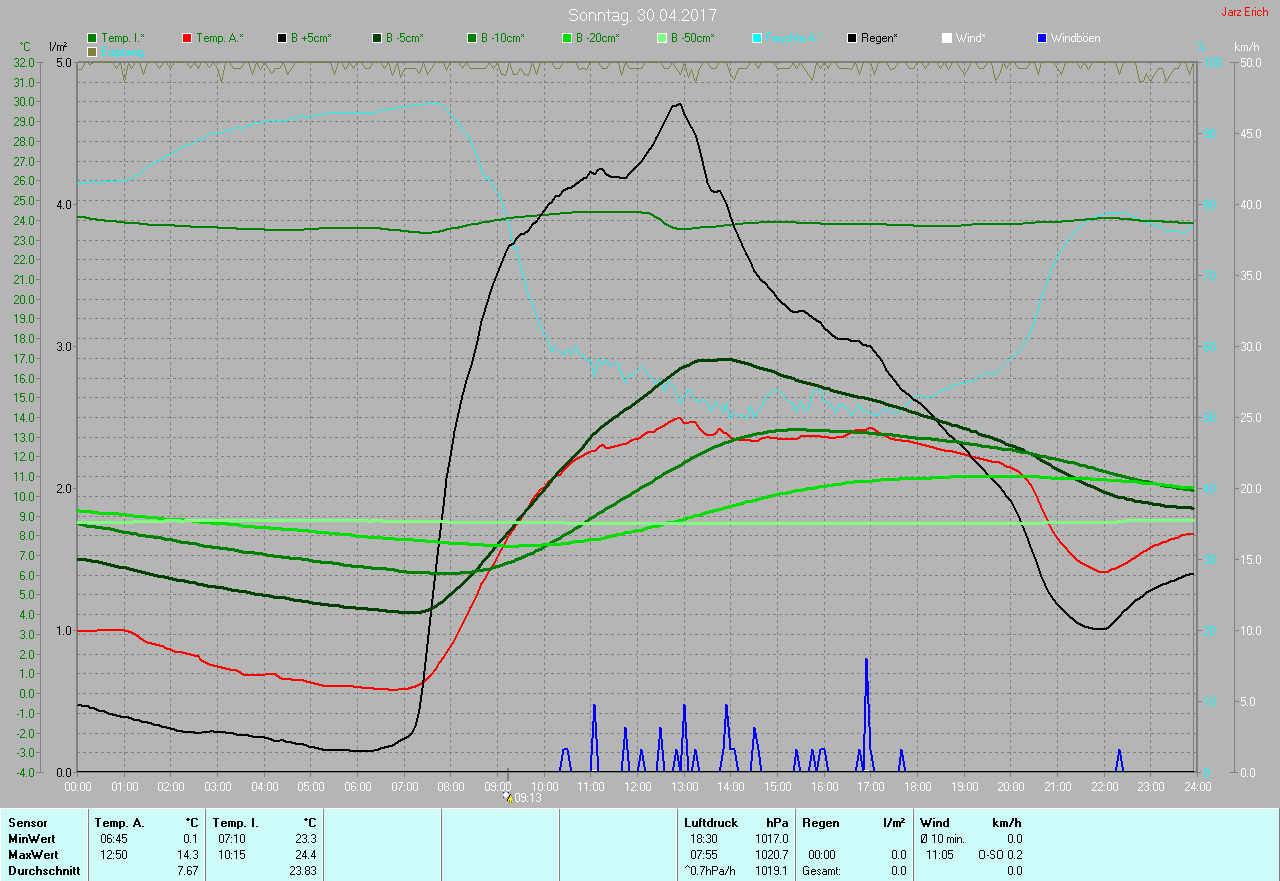The height and width of the screenshot is (881, 1280).
Task: Click the '18:30' pressure minimum time
Action: pos(704,838)
